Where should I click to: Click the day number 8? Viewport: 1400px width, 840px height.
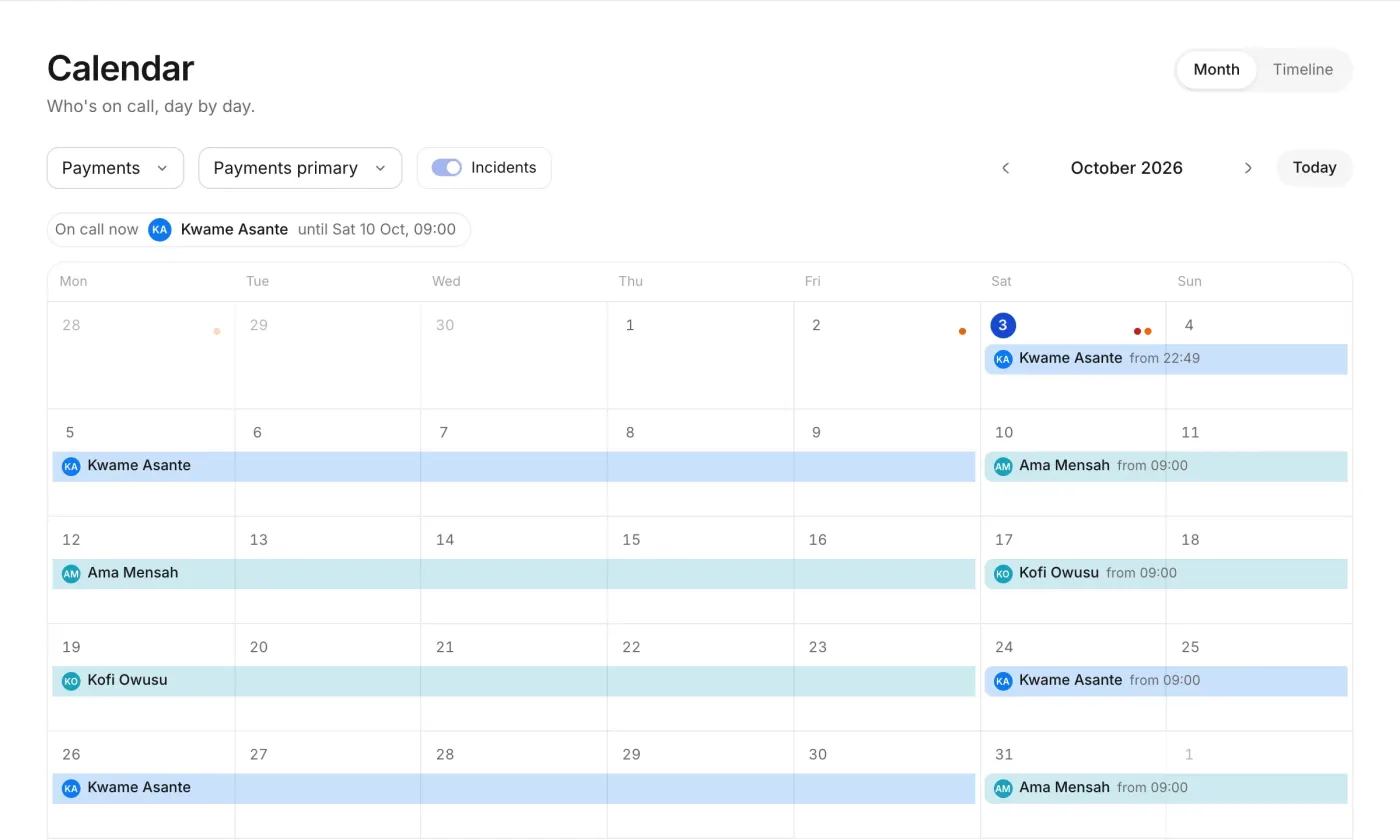[x=630, y=432]
